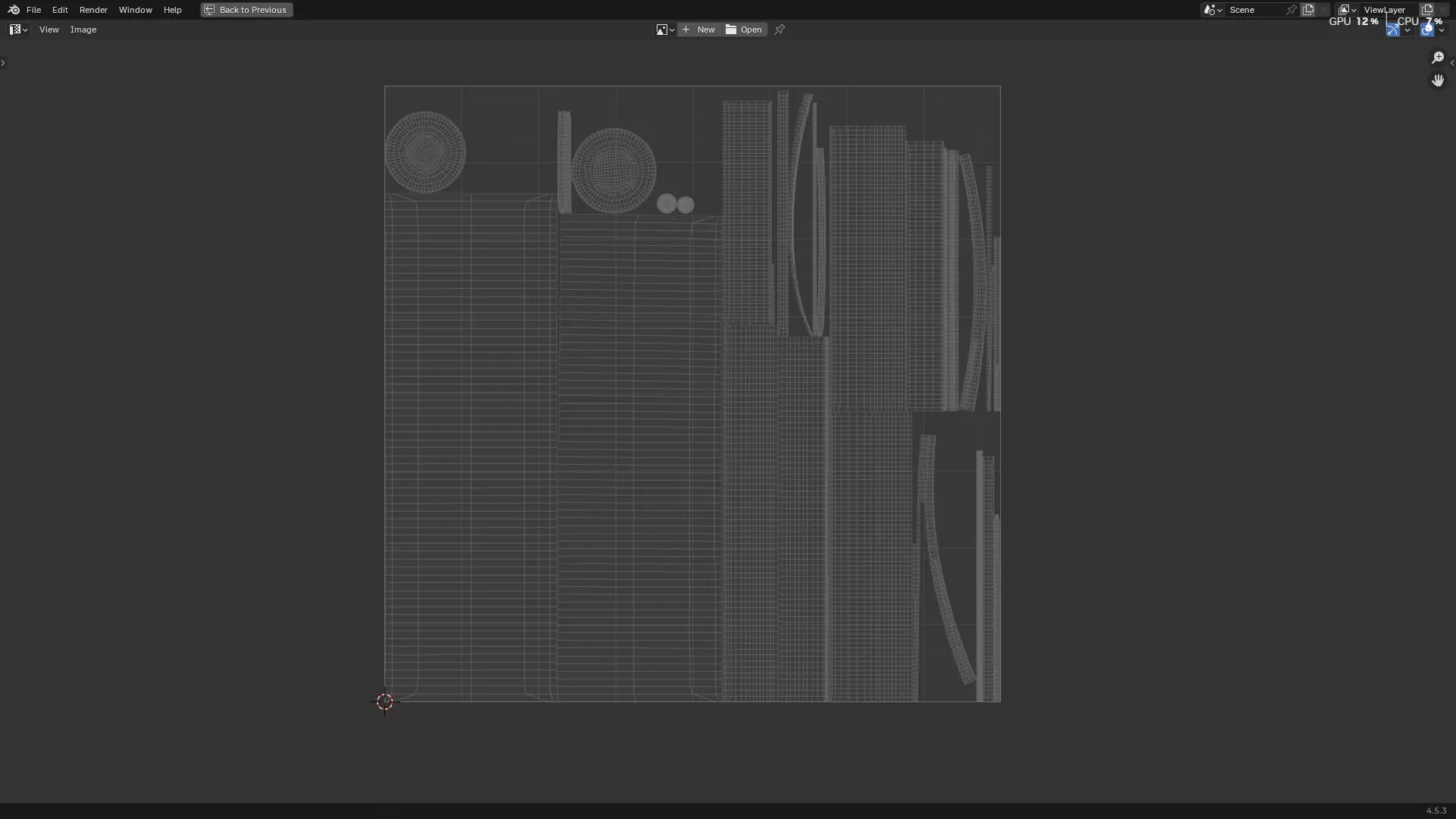Open the Image header menu
This screenshot has height=819, width=1456.
[x=83, y=30]
